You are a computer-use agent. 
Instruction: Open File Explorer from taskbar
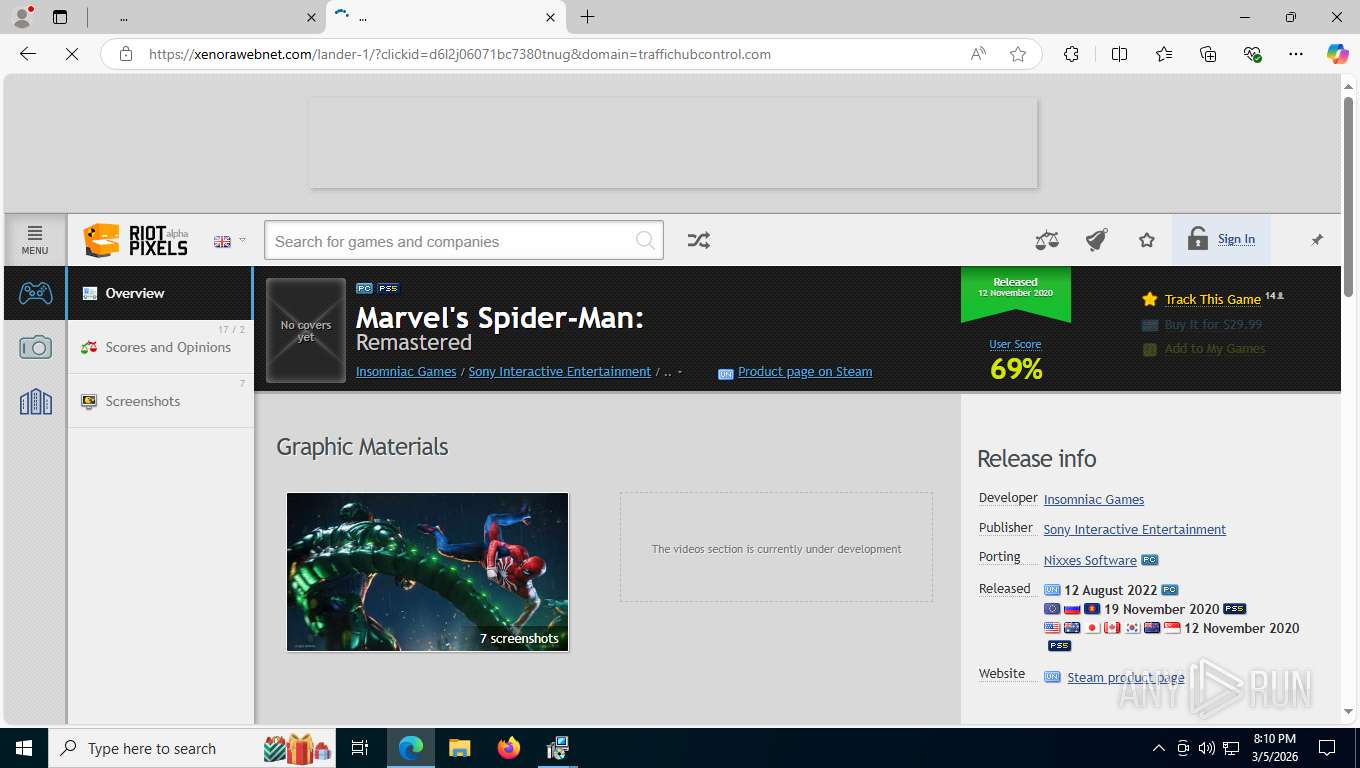459,748
